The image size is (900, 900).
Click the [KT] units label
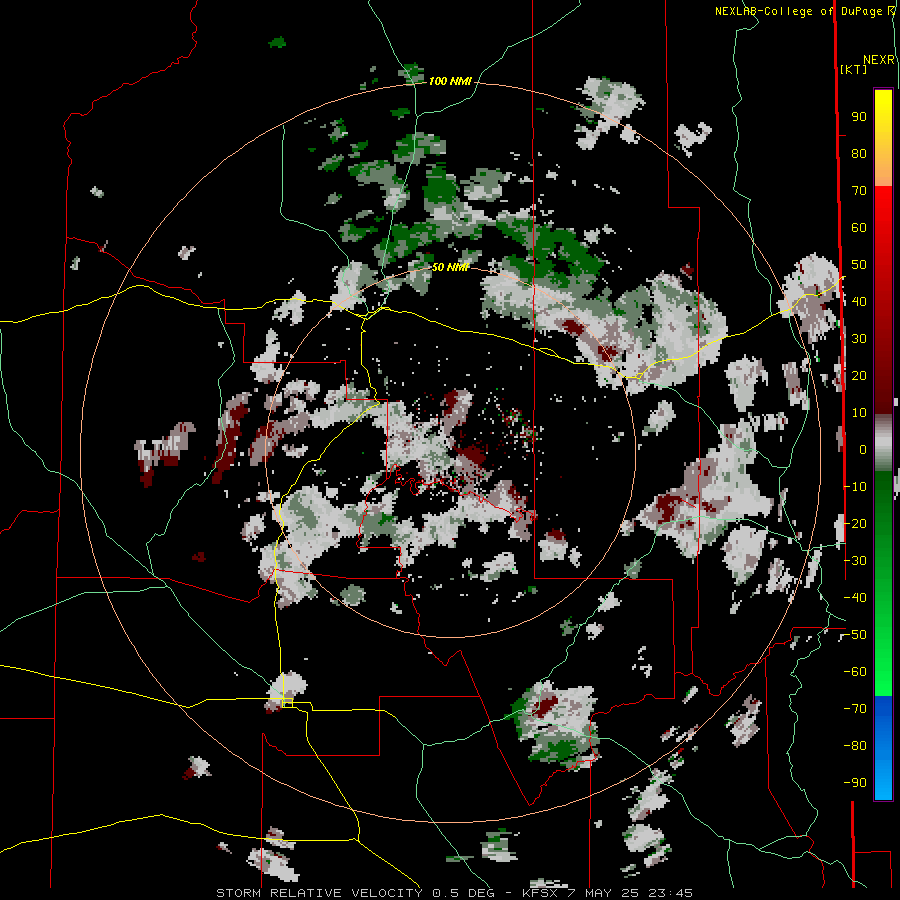pos(854,69)
